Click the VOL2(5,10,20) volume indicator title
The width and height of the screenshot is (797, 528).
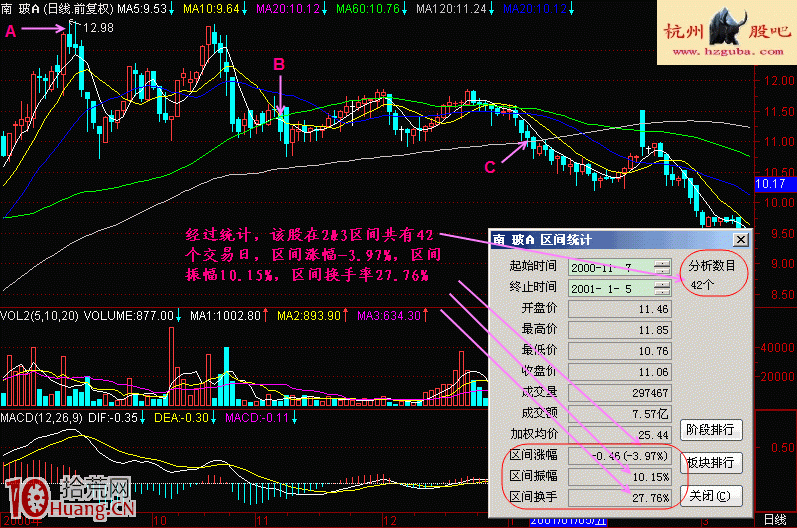[x=39, y=316]
